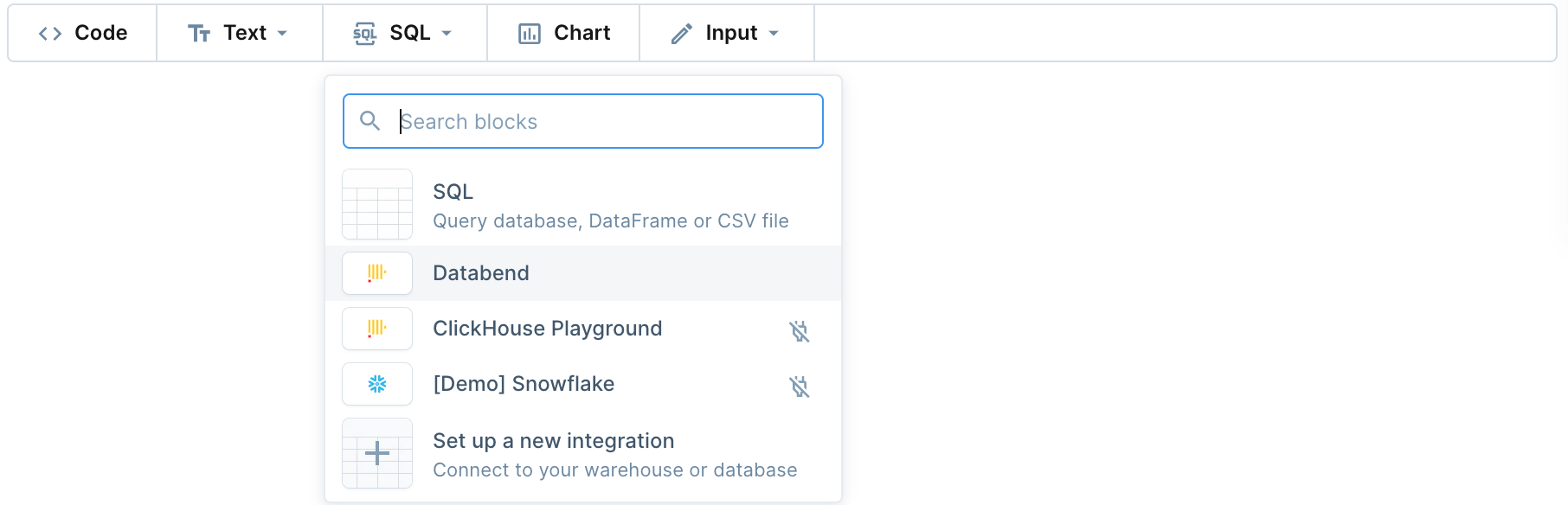Click the SQL block toolbar icon
This screenshot has height=505, width=1568.
pyautogui.click(x=365, y=34)
